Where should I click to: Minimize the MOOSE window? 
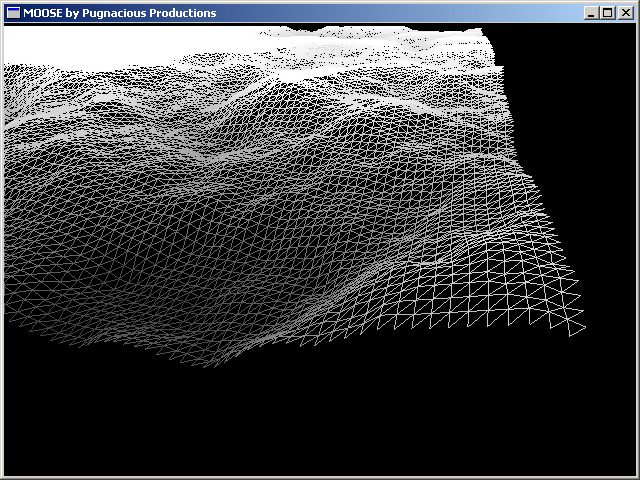tap(591, 13)
